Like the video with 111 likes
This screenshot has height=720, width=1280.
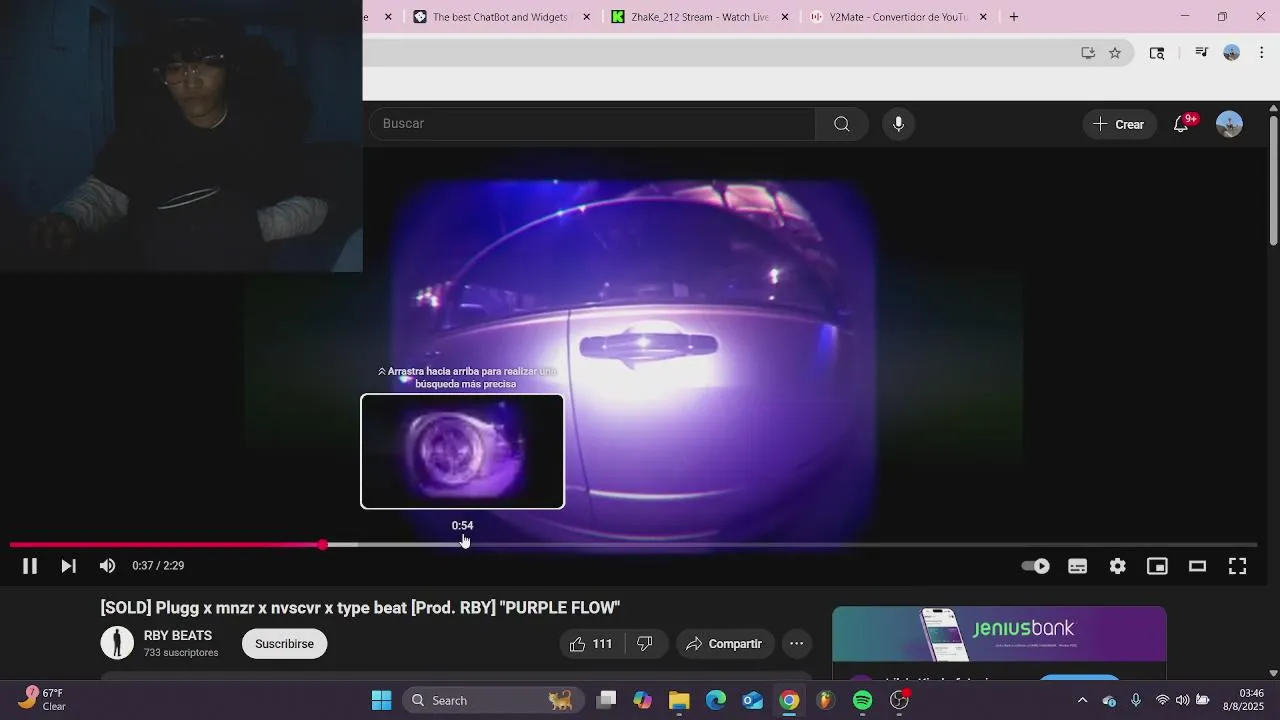pos(591,644)
